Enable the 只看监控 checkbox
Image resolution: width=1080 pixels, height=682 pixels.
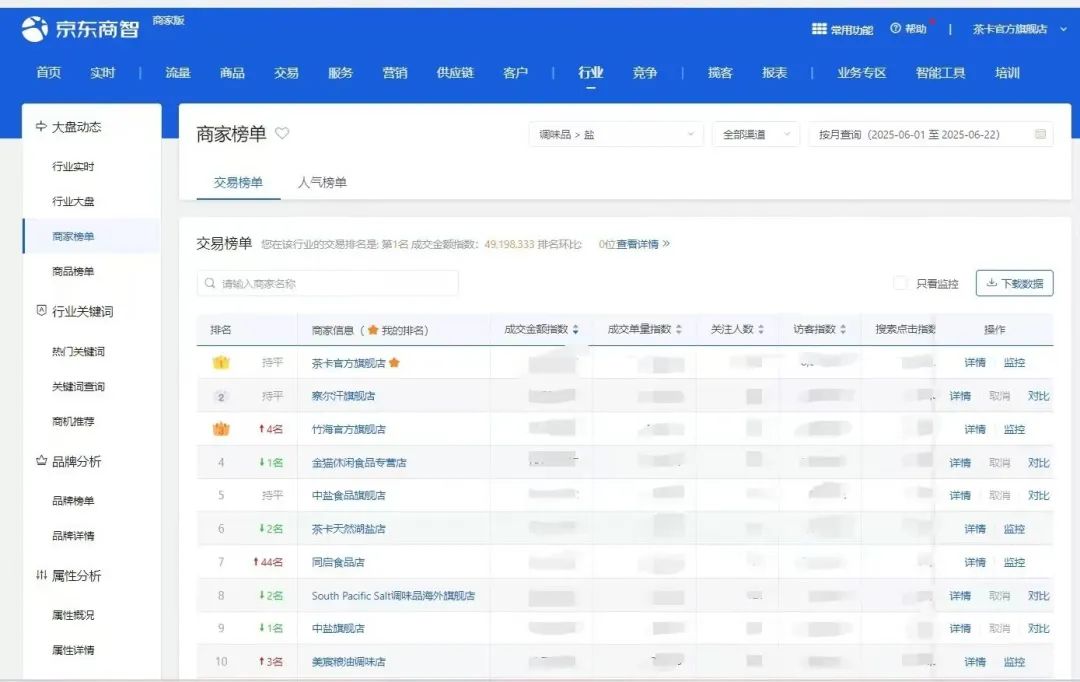tap(900, 284)
